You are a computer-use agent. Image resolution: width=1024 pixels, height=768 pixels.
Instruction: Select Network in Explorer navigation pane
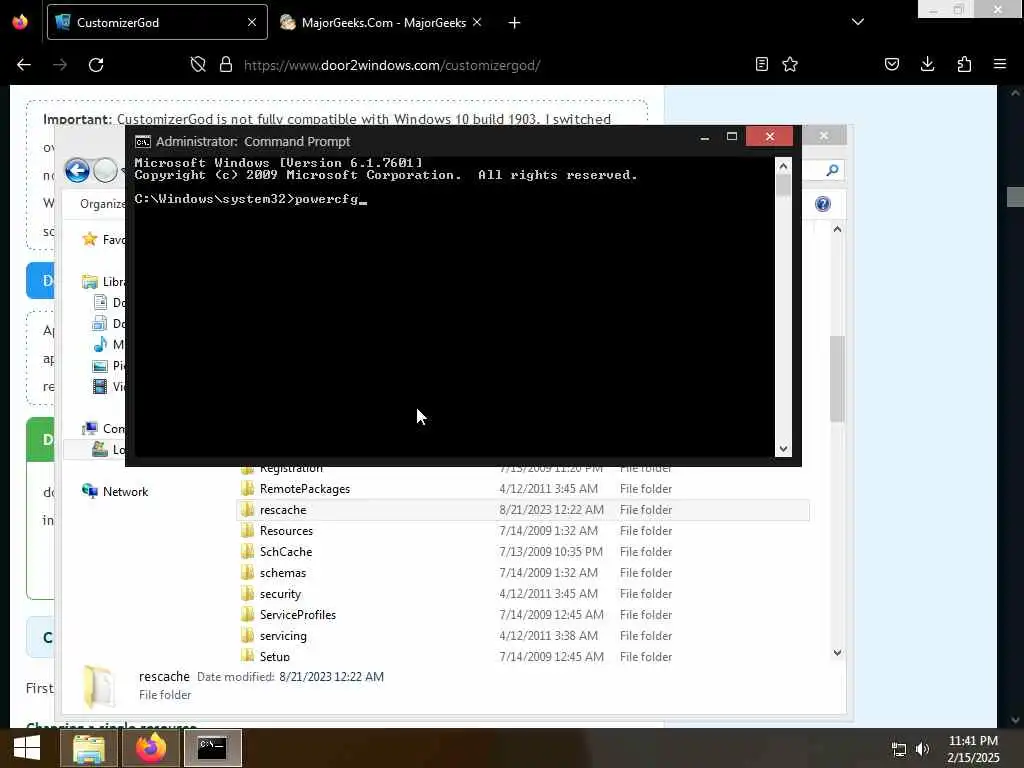115,492
